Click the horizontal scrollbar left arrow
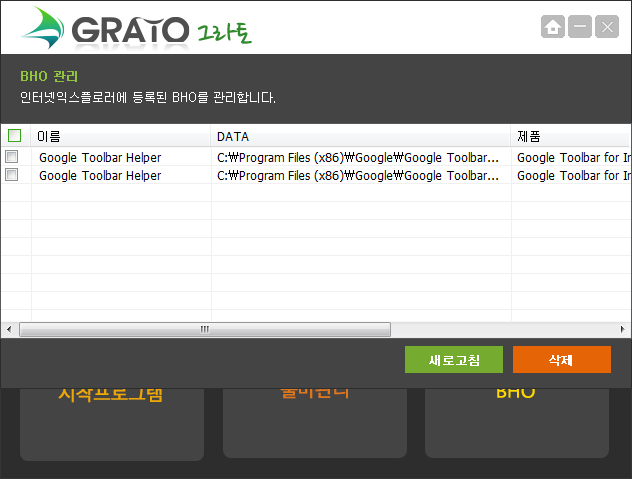Screen dimensions: 632x479 pyautogui.click(x=9, y=329)
